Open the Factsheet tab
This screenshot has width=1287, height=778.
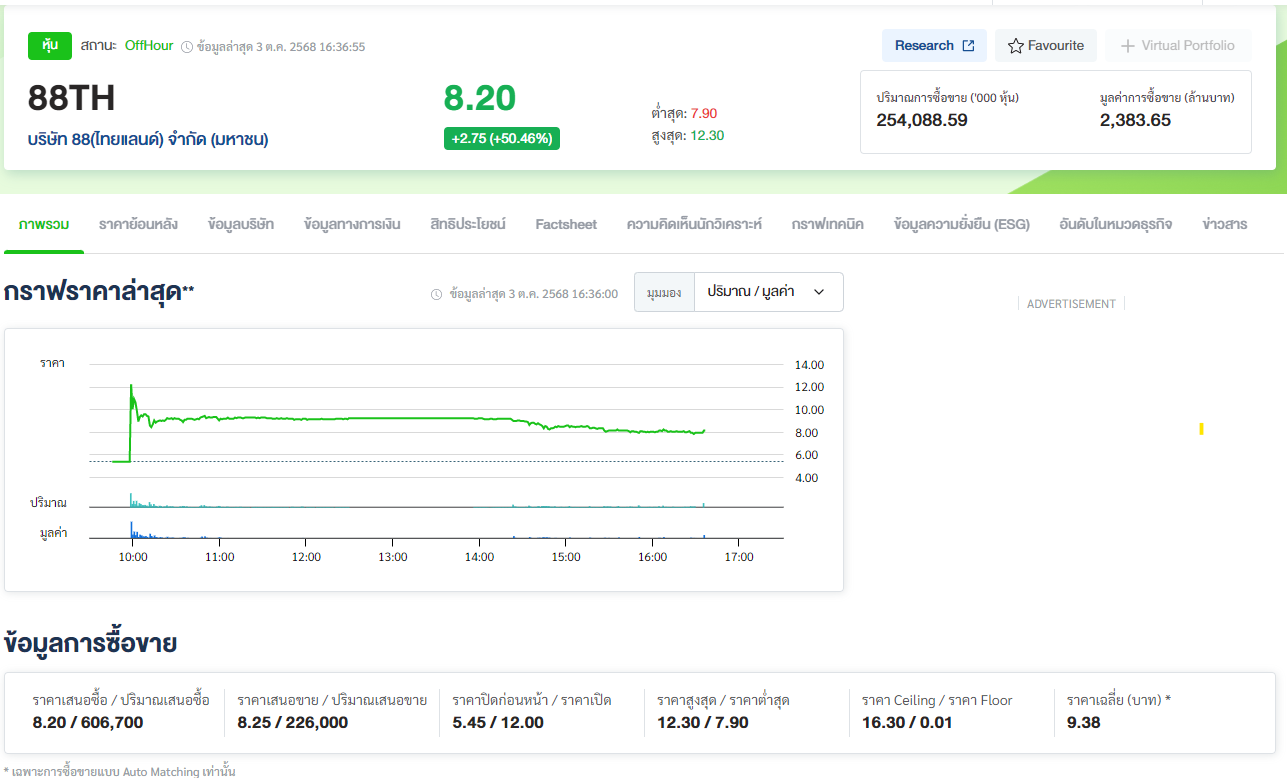566,224
